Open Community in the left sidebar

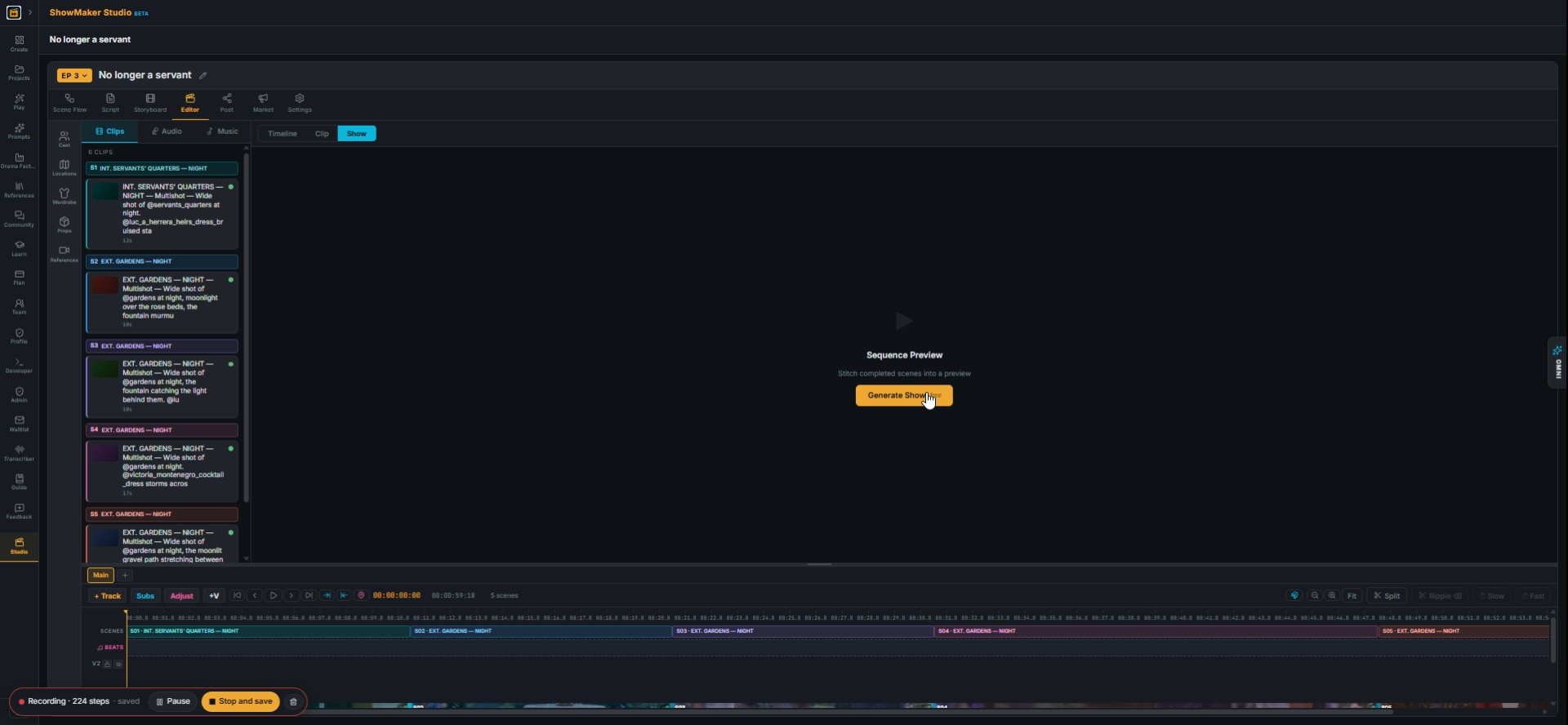pos(19,219)
